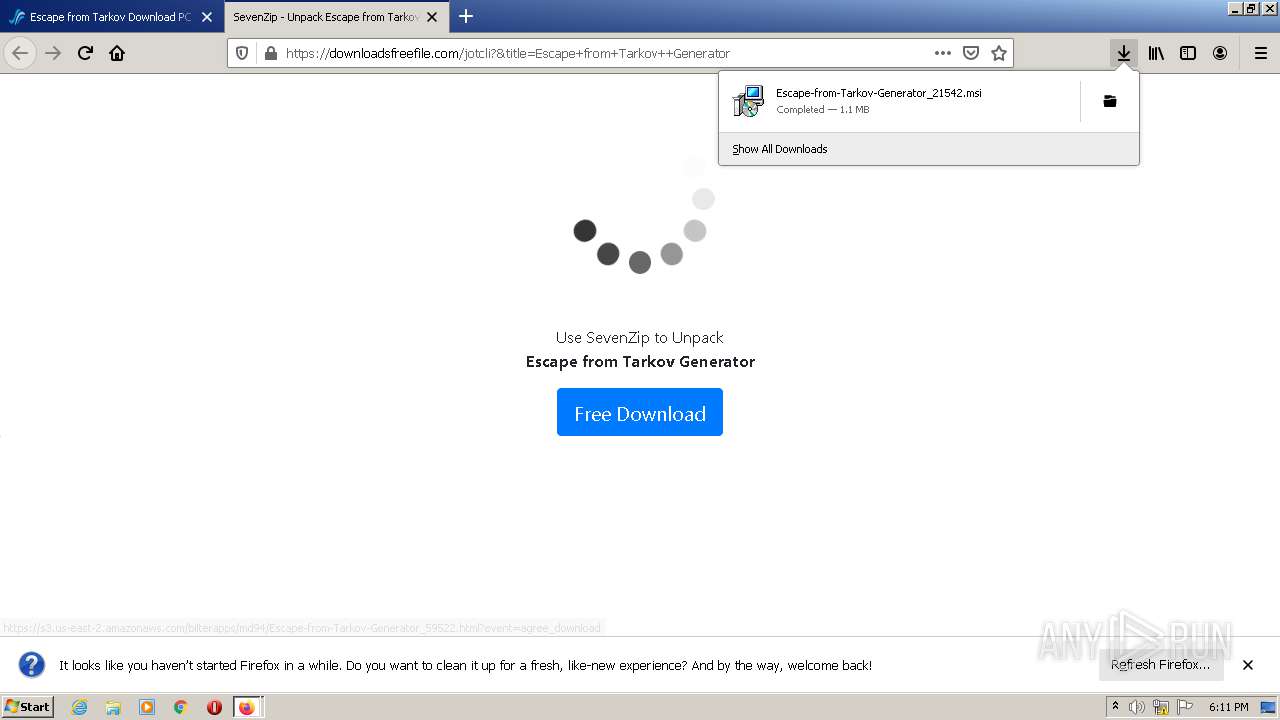Open media player taskbar icon
This screenshot has height=720, width=1280.
[x=147, y=707]
